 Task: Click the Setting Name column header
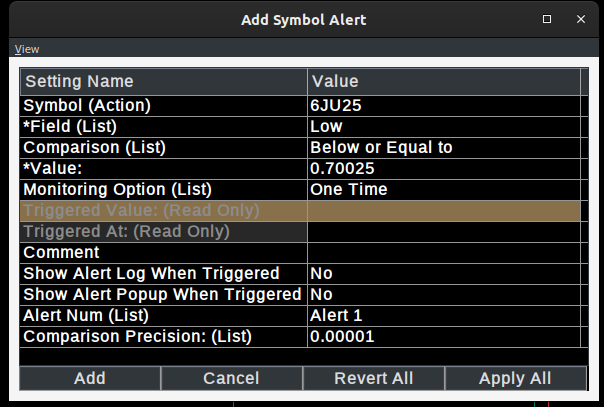click(x=163, y=81)
